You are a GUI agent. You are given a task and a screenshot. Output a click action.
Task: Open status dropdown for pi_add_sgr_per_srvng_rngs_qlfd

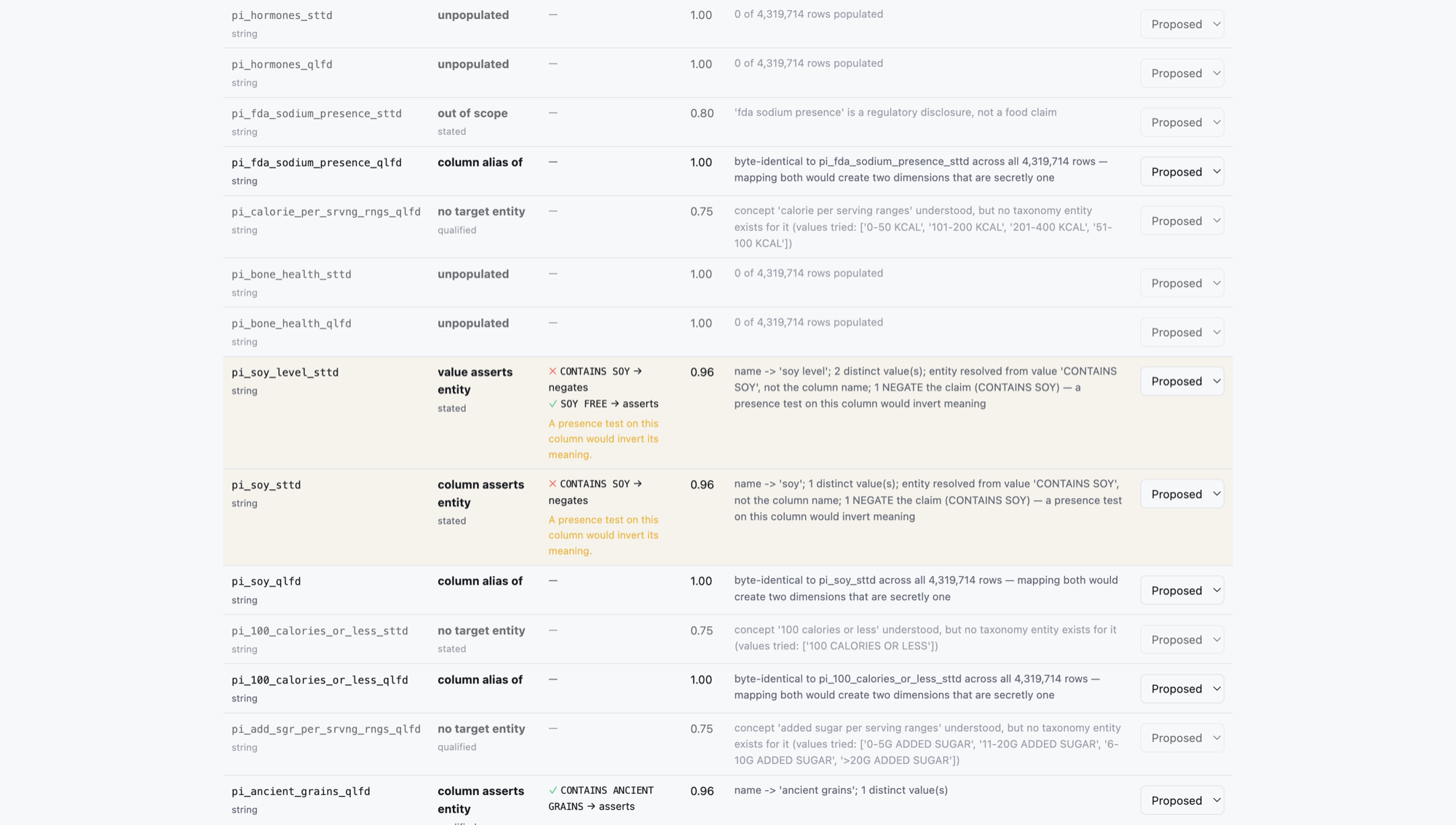coord(1182,738)
